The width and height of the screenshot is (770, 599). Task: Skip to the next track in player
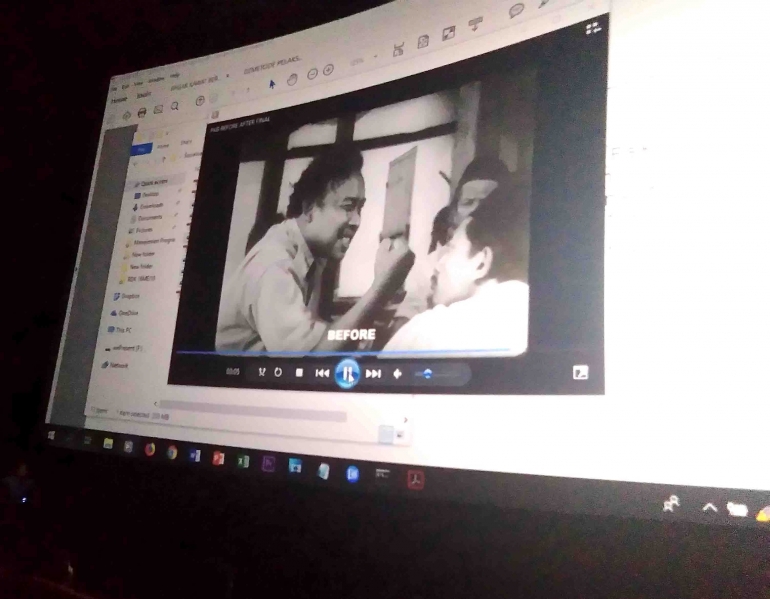click(x=373, y=373)
